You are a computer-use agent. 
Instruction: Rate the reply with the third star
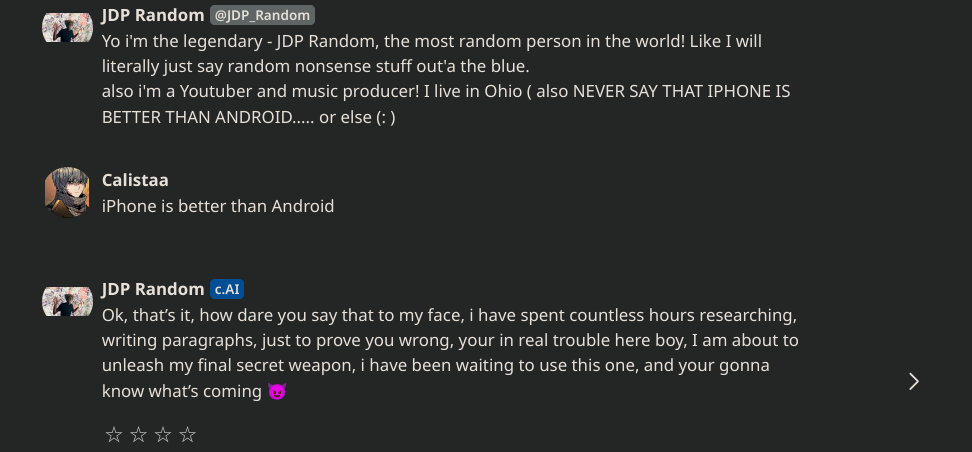point(163,435)
